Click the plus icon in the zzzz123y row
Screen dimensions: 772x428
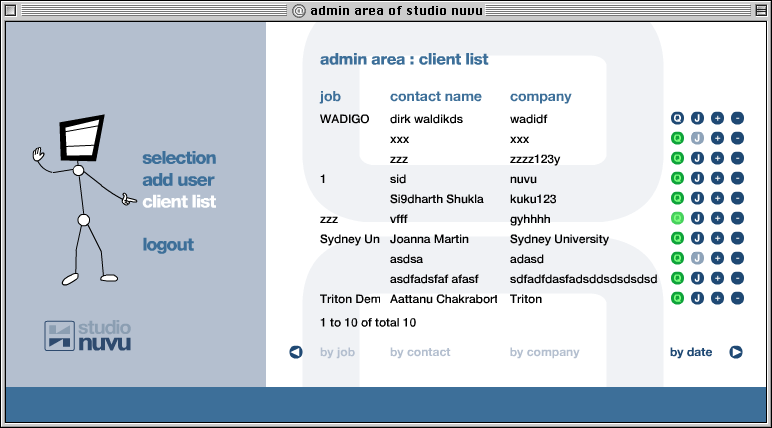(717, 159)
